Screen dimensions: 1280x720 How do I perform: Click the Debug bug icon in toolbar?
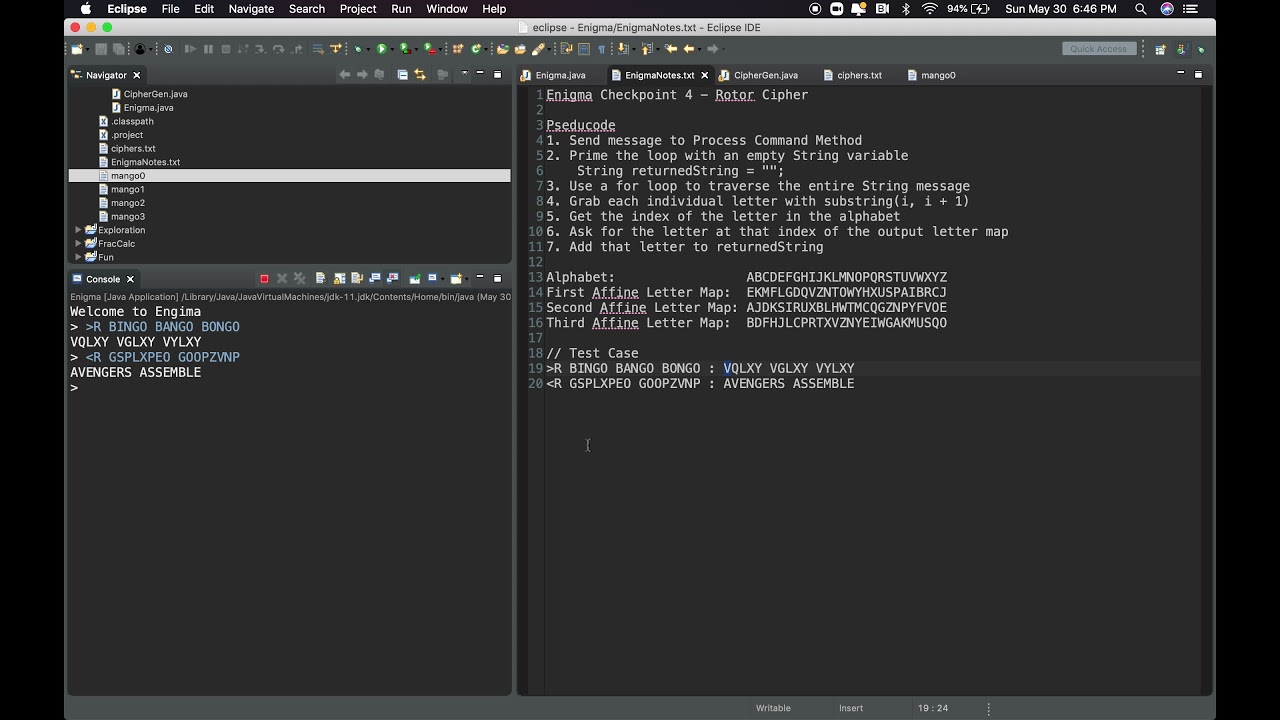[358, 49]
